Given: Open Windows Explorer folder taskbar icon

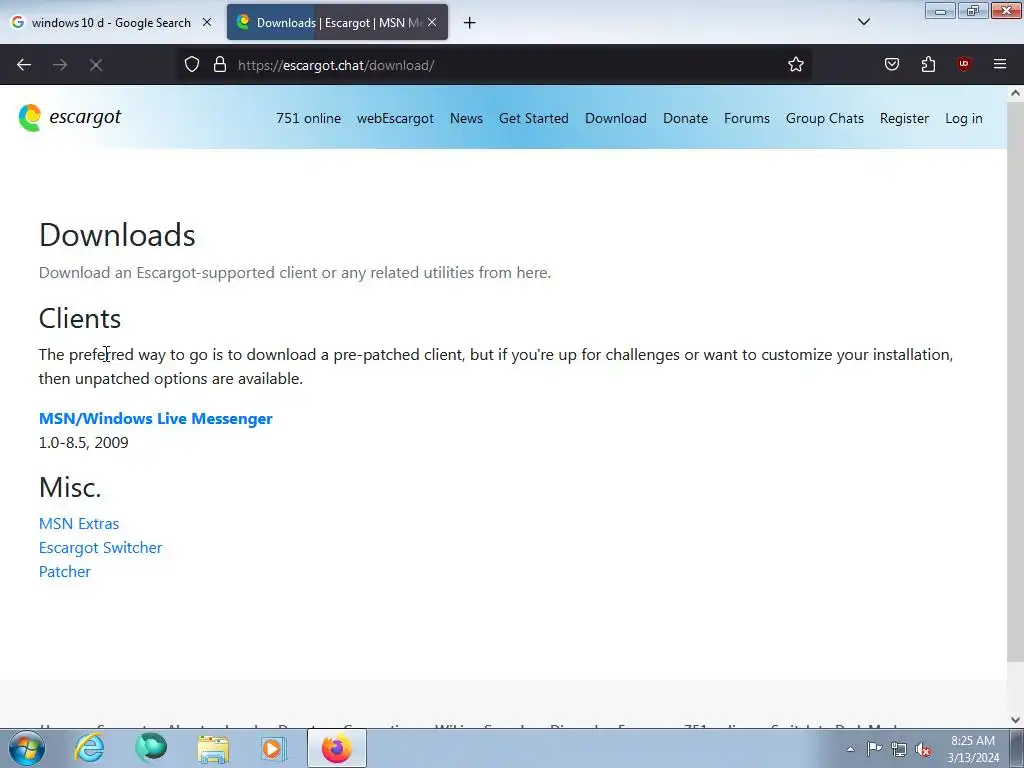Looking at the screenshot, I should (x=213, y=748).
